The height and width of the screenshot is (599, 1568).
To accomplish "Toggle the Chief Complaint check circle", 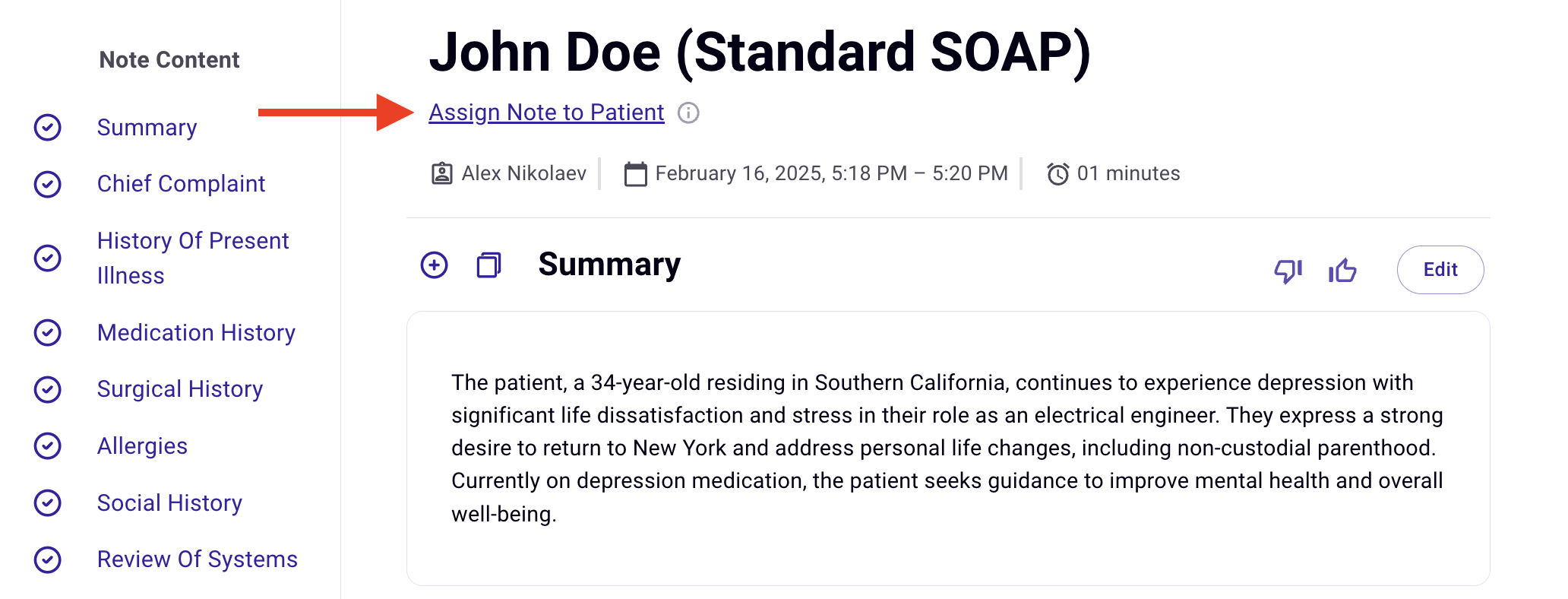I will [48, 184].
